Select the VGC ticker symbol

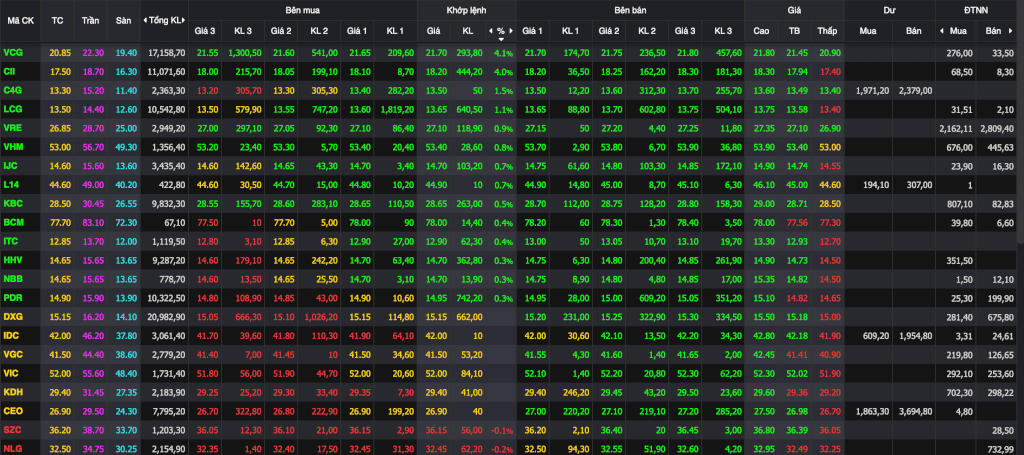point(13,354)
